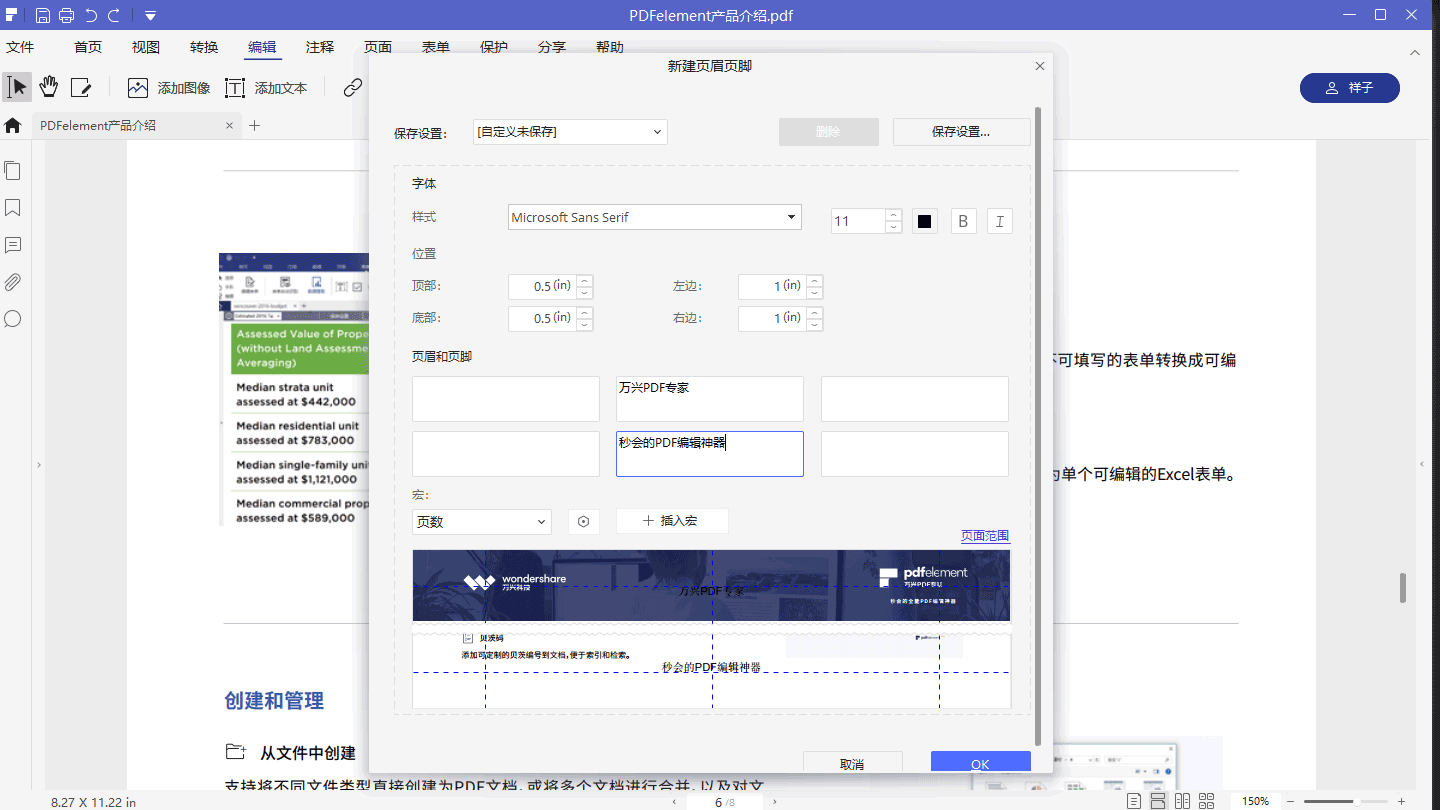Switch to the 视图 tab

(x=146, y=47)
